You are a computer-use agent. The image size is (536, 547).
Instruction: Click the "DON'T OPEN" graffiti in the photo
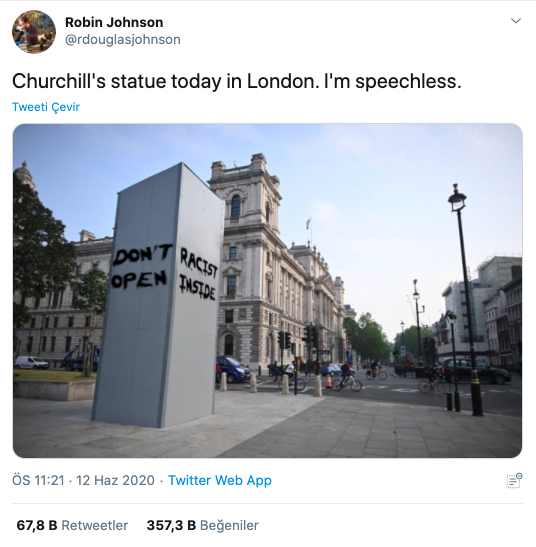(141, 267)
